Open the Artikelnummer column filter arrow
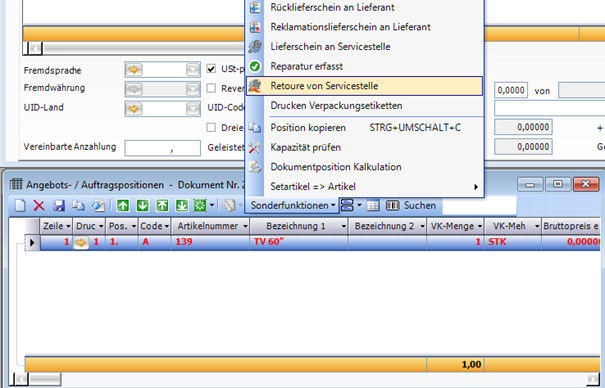 pos(245,226)
